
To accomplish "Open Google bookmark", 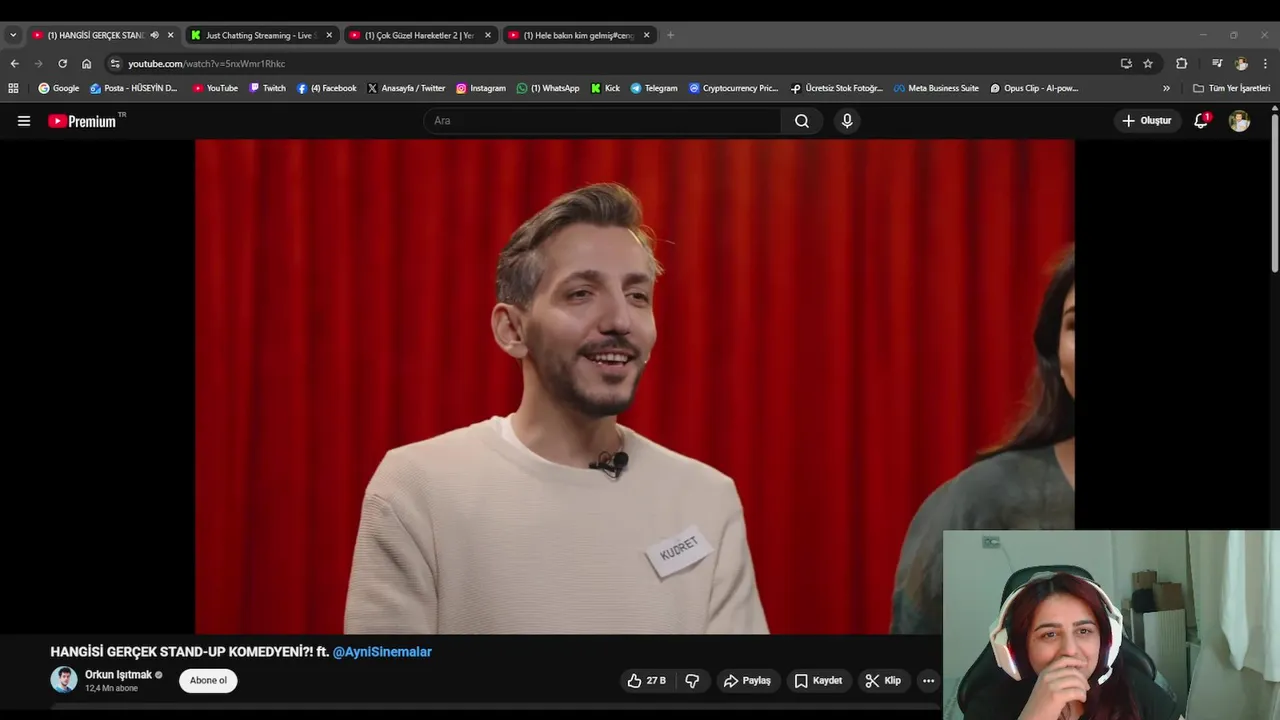I will [x=58, y=88].
